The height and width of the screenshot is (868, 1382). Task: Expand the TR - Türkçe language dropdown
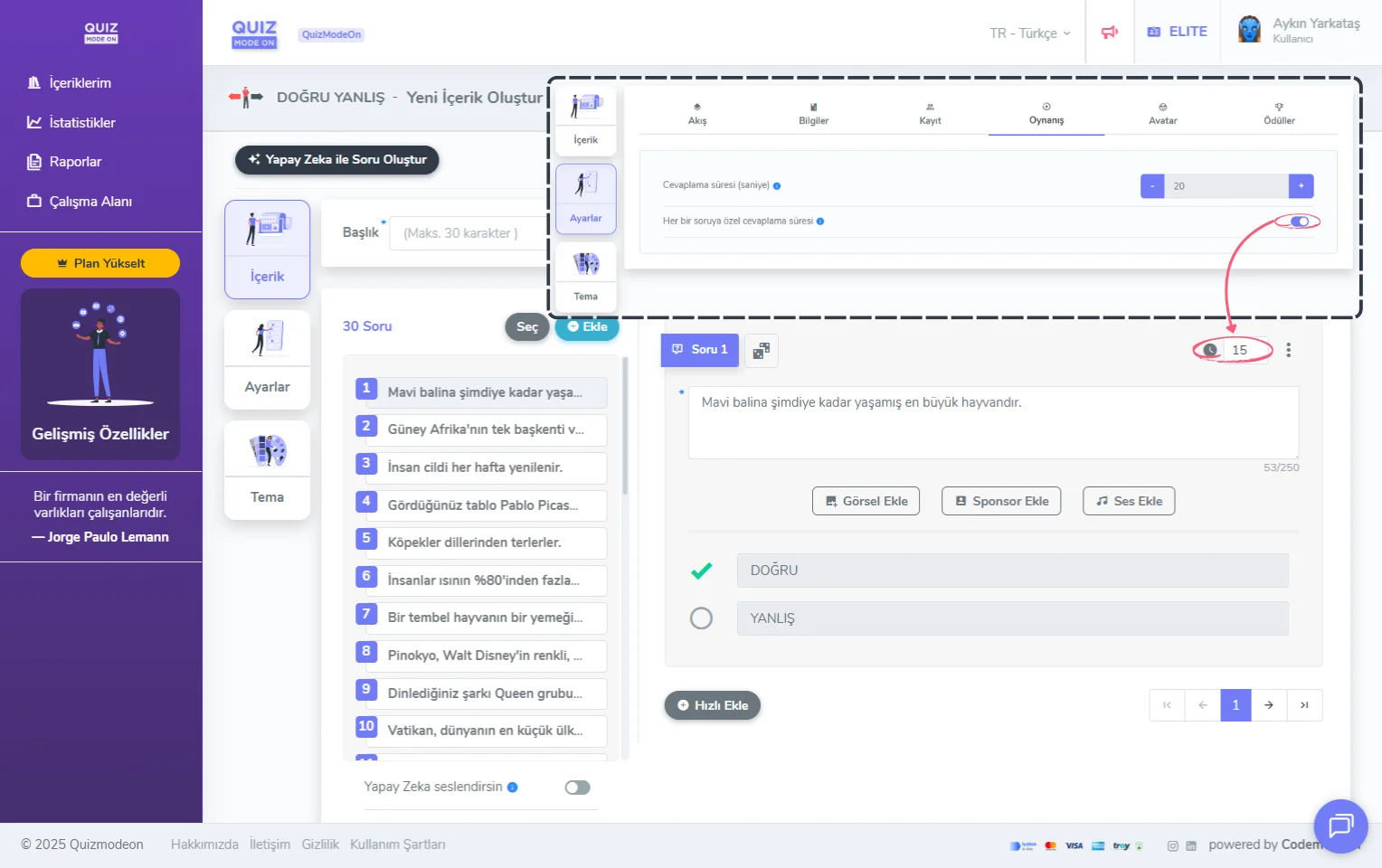[x=1029, y=33]
